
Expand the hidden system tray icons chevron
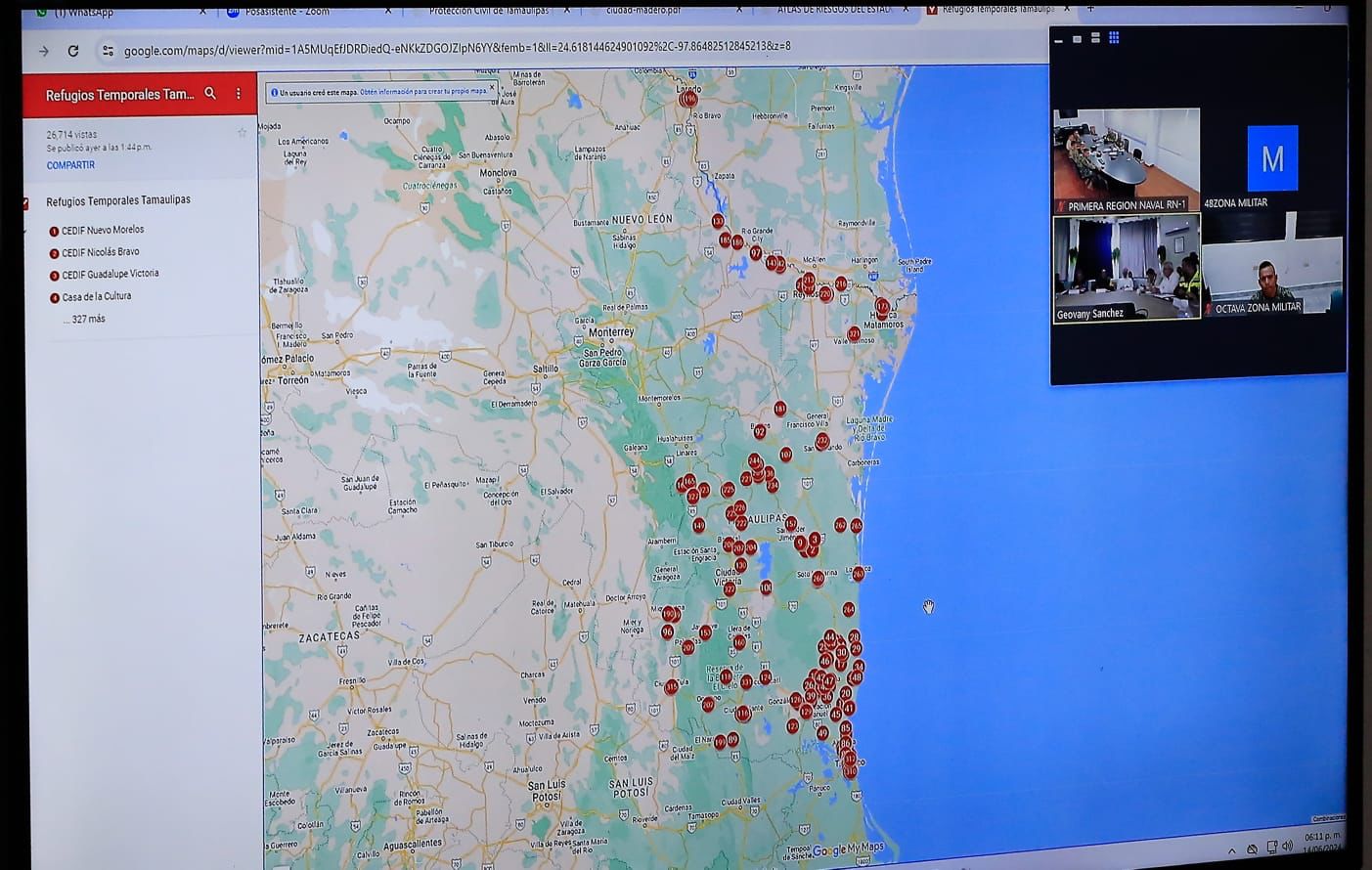[1231, 849]
